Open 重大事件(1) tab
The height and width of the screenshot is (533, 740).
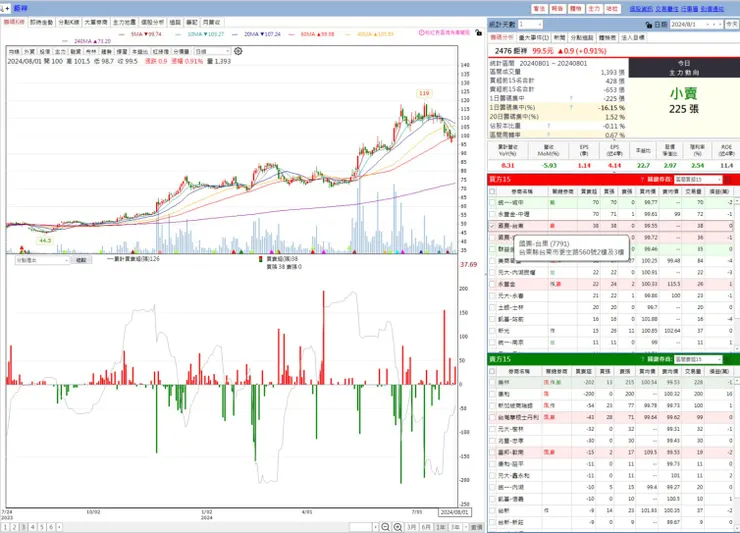[534, 37]
